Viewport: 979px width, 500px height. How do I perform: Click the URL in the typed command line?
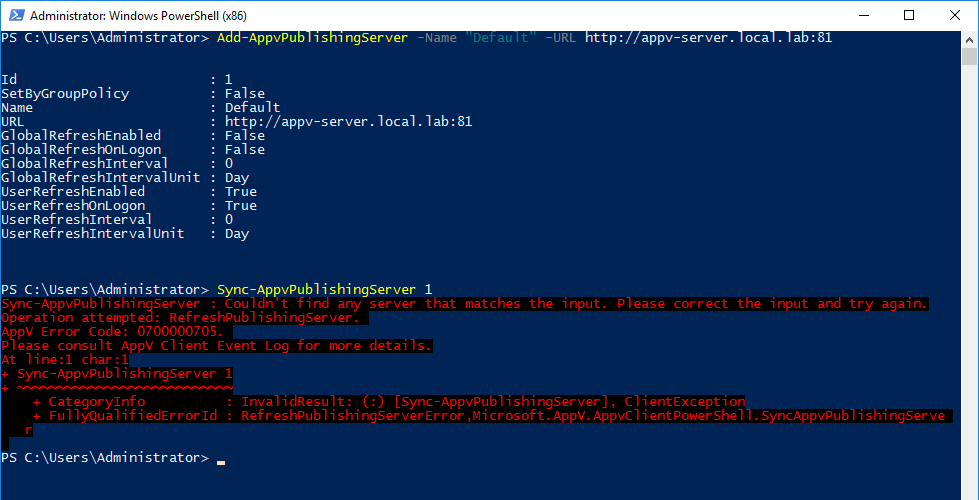pos(709,38)
